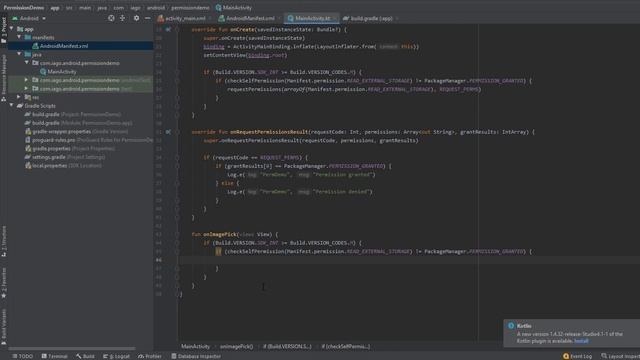Hide the Project panel with the minus icon
Viewport: 640px width, 360px height.
tap(147, 18)
